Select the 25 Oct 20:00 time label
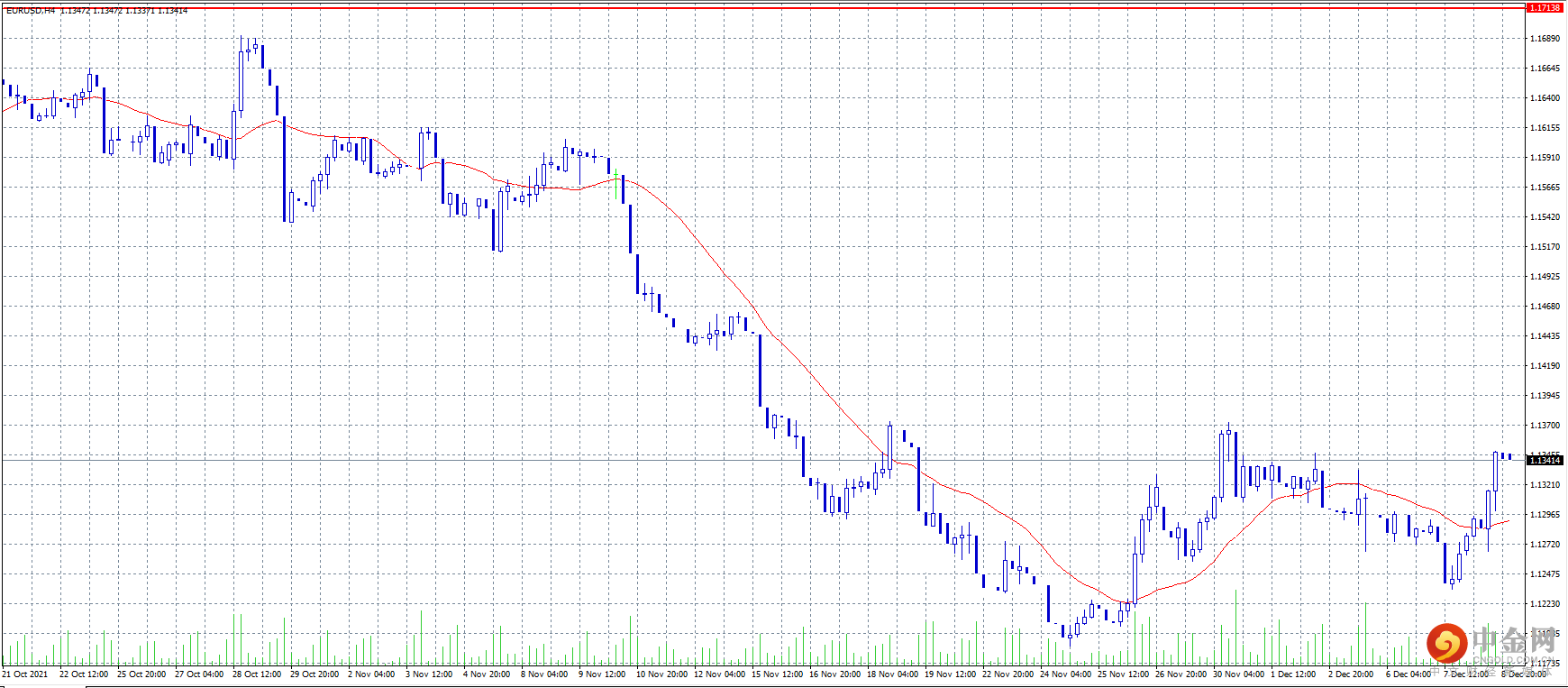The image size is (1568, 688). (x=141, y=674)
